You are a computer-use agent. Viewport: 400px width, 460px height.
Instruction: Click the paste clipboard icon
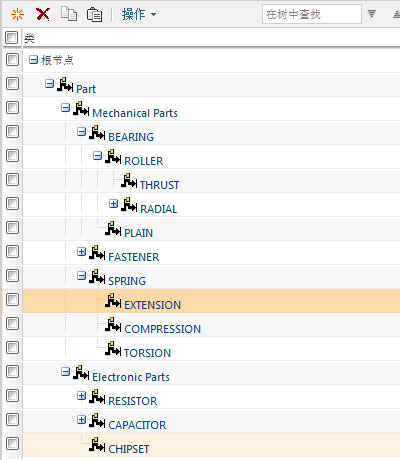click(x=94, y=15)
